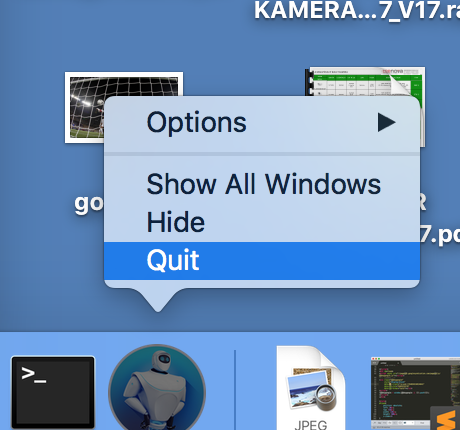
Task: Click the Preview loupe on JPEG icon
Action: click(322, 397)
